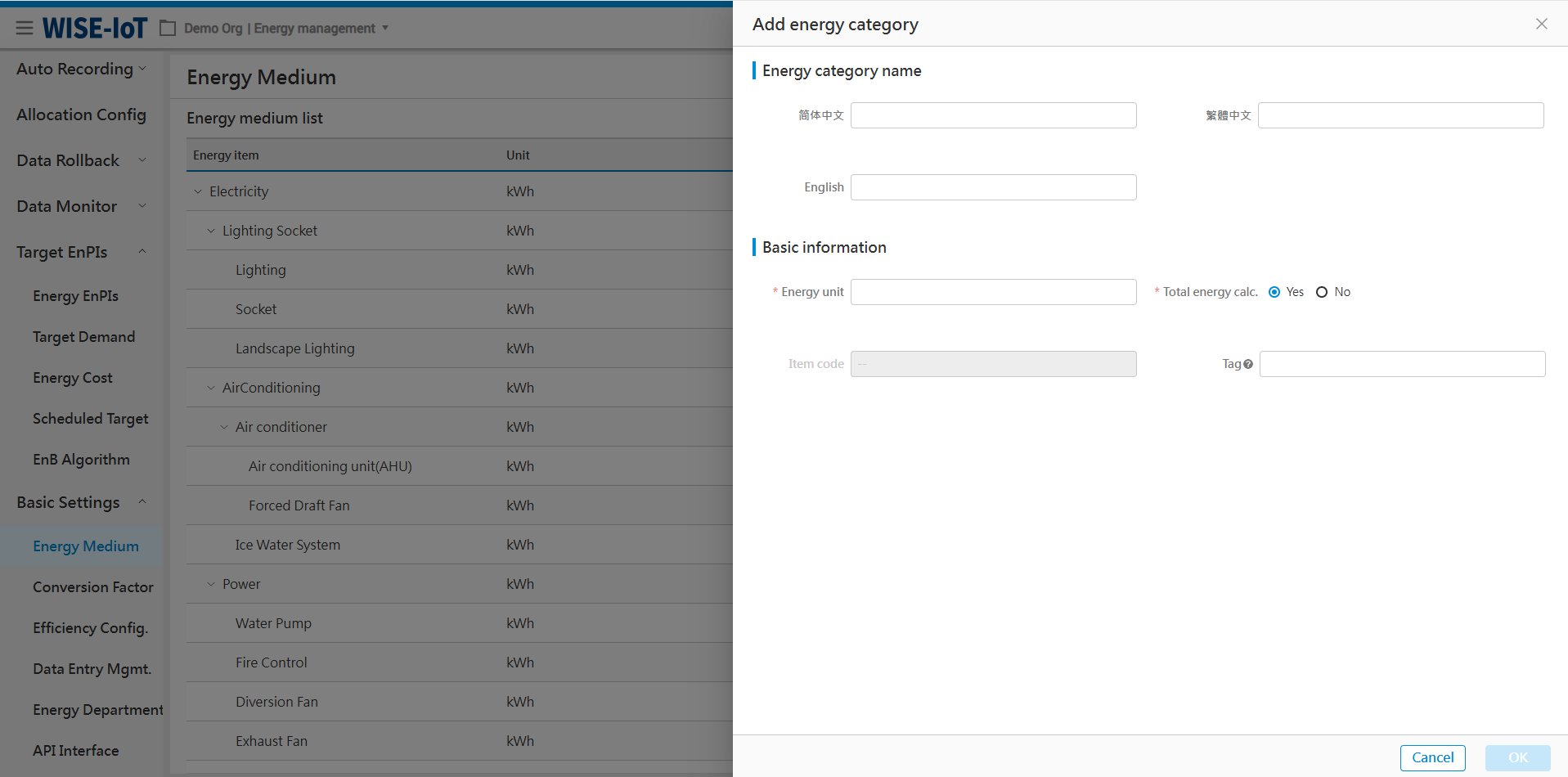Click the organization folder icon in header
This screenshot has height=777, width=1568.
coord(168,29)
